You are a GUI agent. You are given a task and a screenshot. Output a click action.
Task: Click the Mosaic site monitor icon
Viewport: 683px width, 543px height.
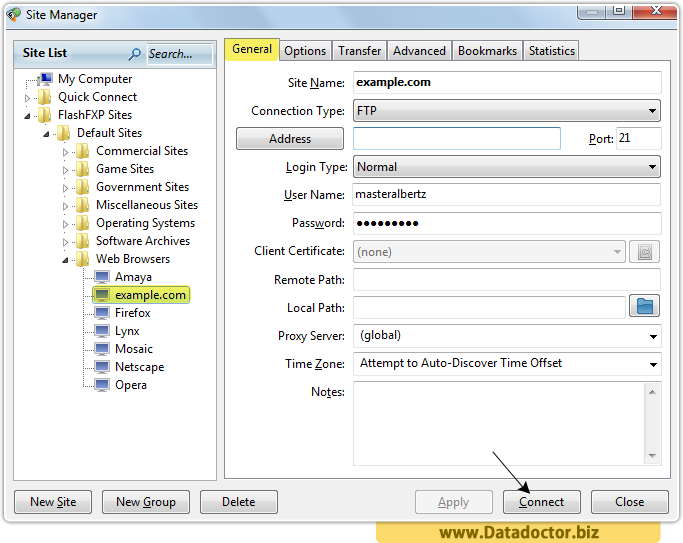[x=102, y=349]
